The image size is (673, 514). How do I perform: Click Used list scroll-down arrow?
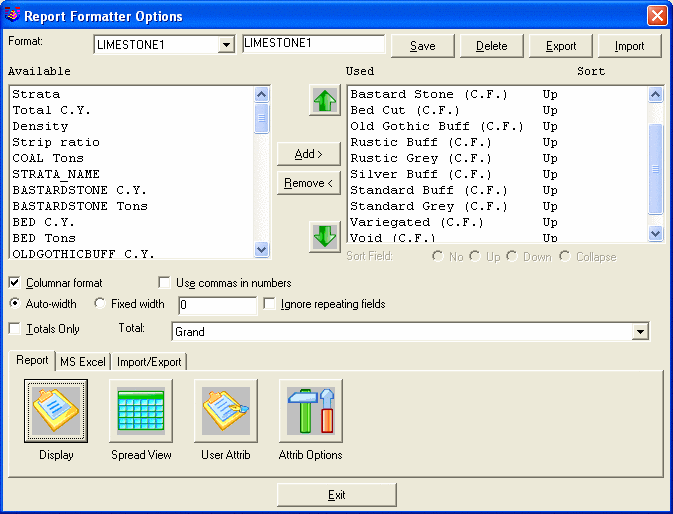tap(655, 233)
